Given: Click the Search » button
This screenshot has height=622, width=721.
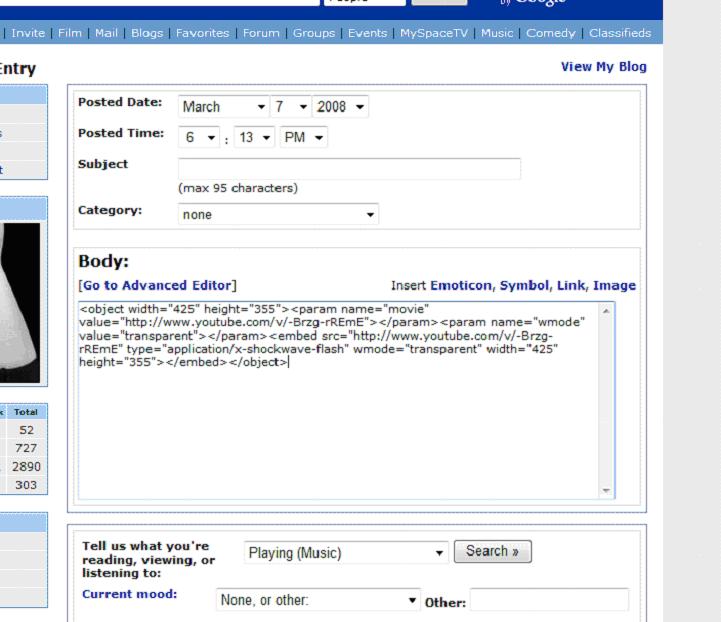Looking at the screenshot, I should 492,551.
